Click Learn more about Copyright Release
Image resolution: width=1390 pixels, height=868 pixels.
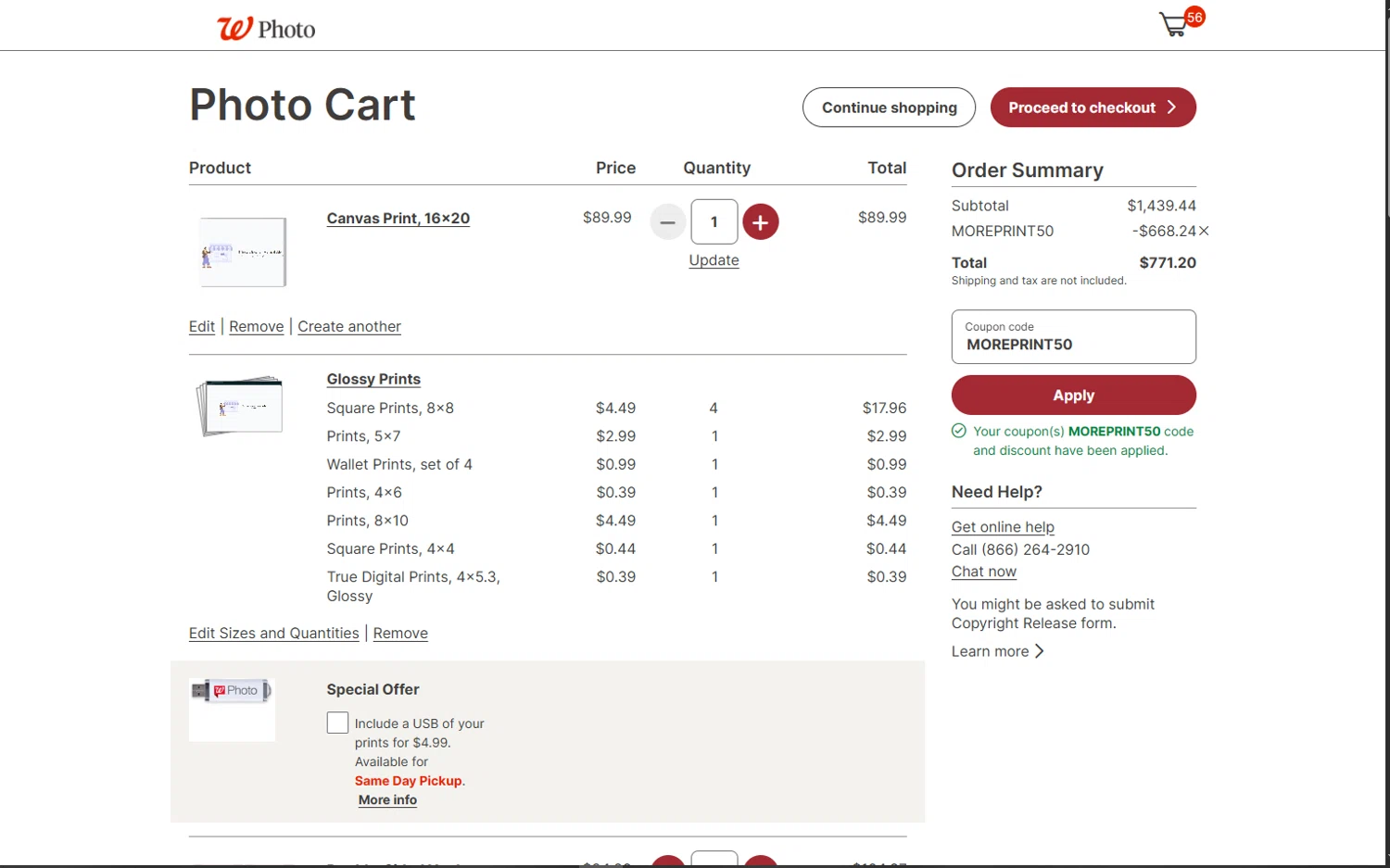(x=990, y=651)
